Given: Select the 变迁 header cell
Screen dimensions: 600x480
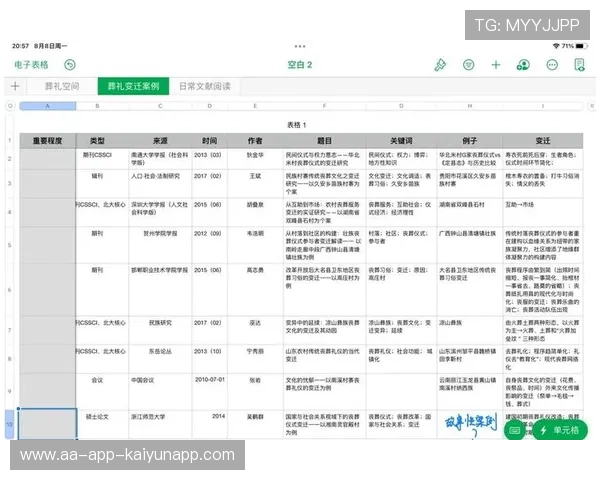Looking at the screenshot, I should (543, 141).
